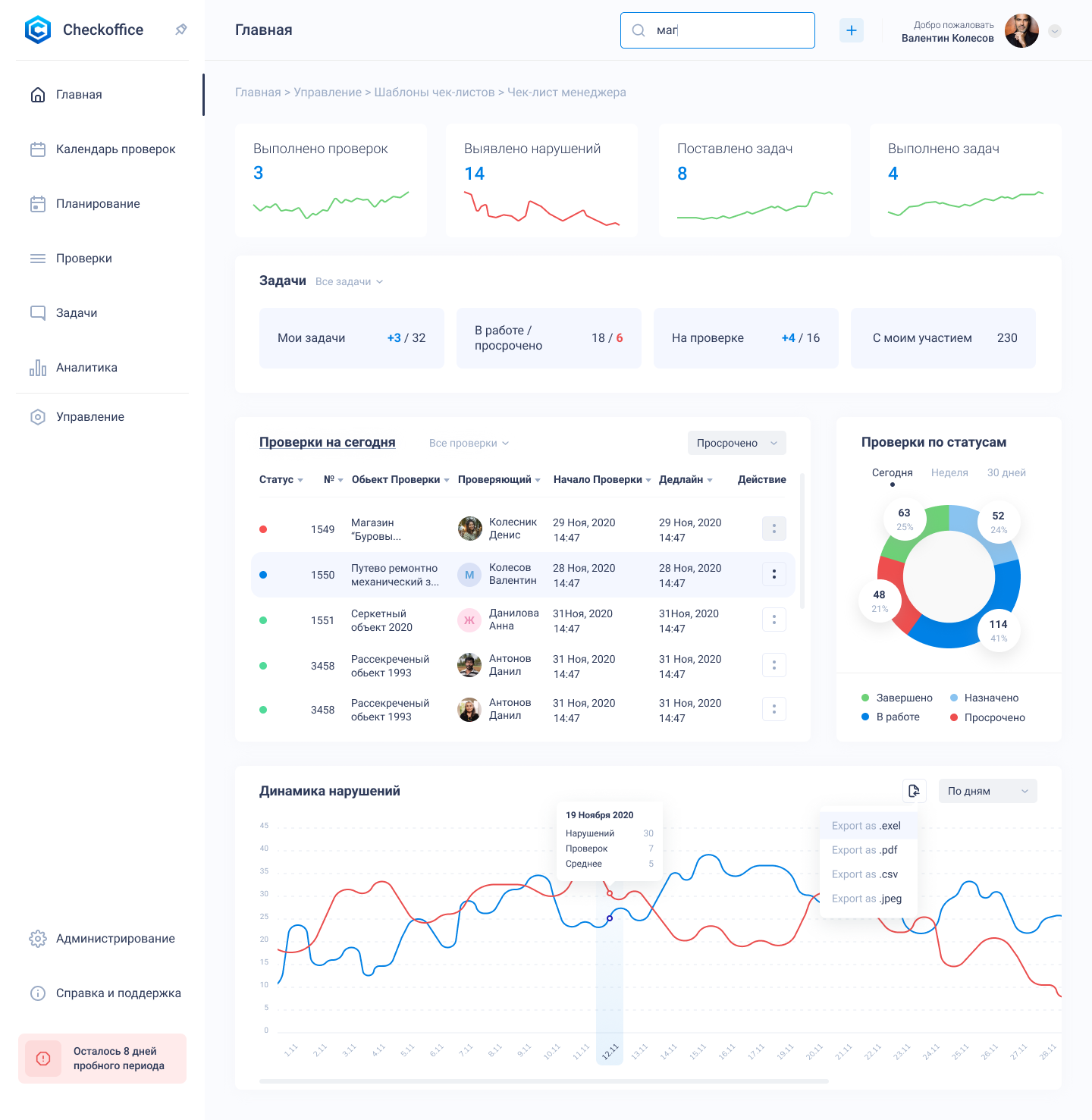Image resolution: width=1092 pixels, height=1120 pixels.
Task: Open actions menu for check 1551
Action: pos(773,620)
